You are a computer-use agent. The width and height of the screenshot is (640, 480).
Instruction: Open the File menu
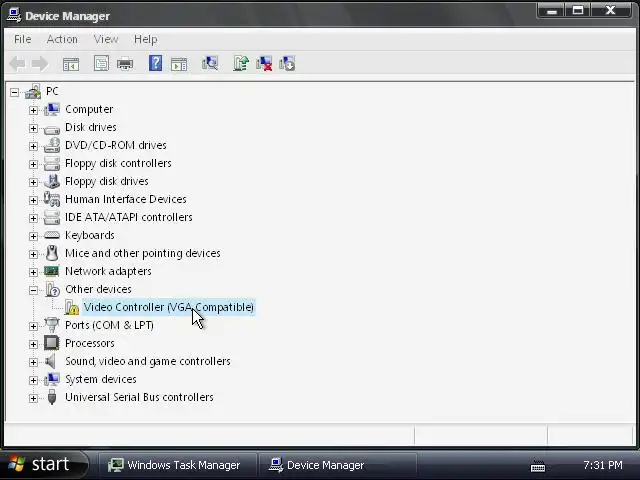pyautogui.click(x=22, y=39)
